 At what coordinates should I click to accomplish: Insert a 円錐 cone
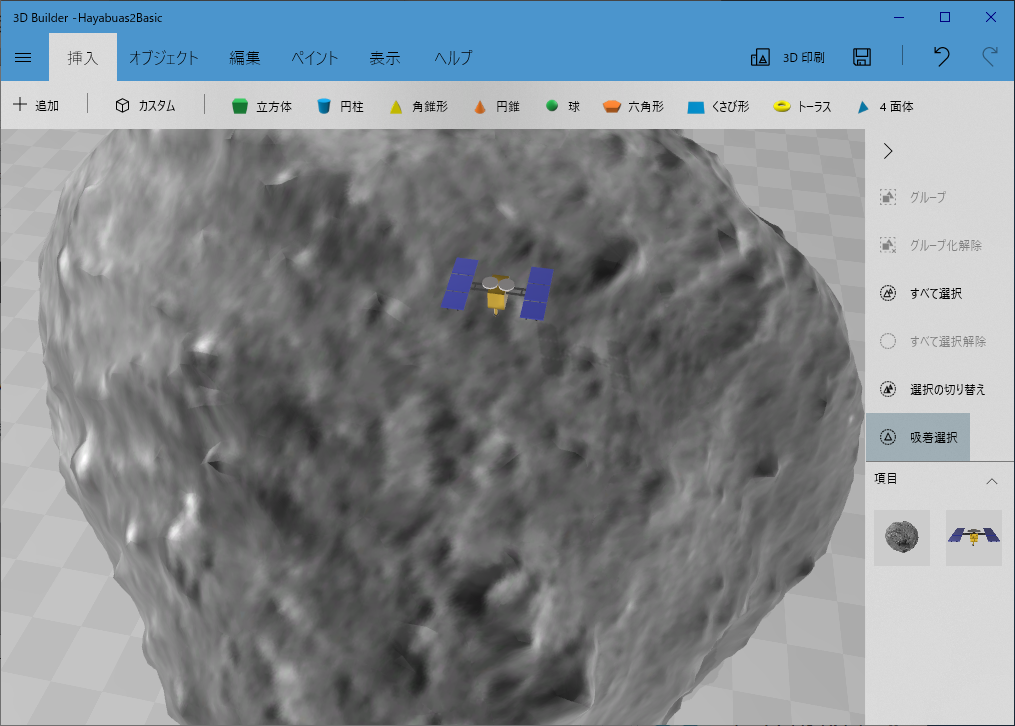click(496, 106)
